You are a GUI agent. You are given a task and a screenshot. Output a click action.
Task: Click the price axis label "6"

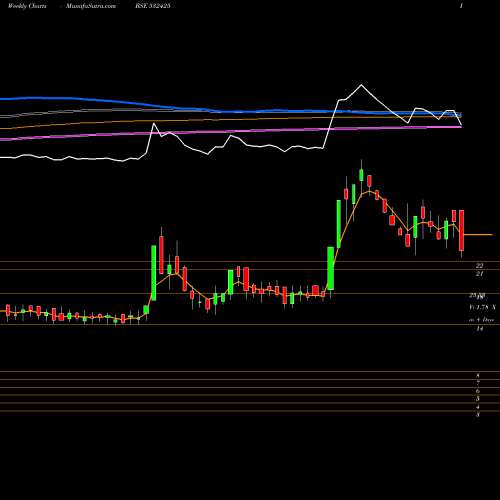click(478, 391)
